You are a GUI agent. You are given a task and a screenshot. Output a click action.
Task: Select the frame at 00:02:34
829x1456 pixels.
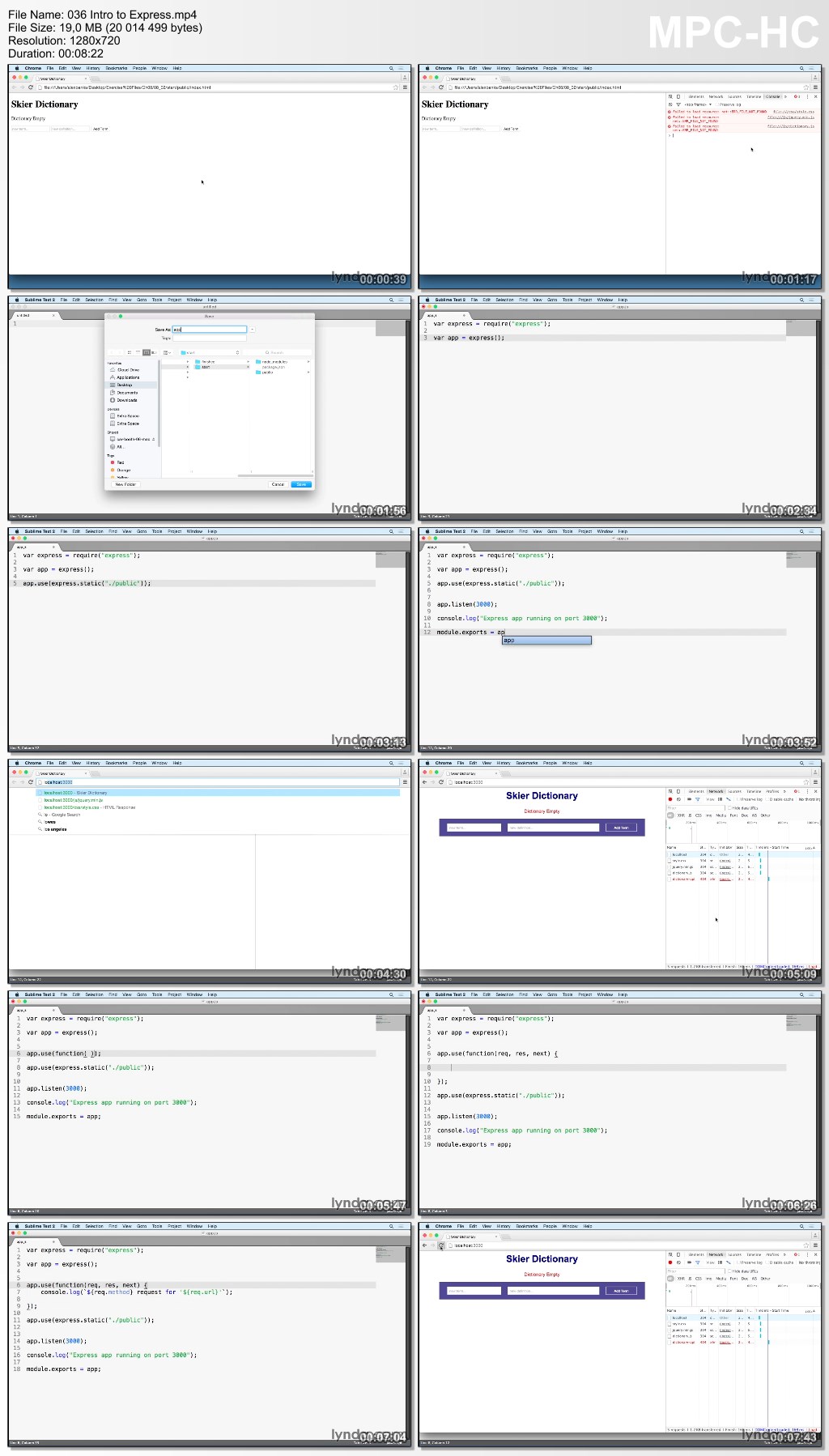[620, 408]
